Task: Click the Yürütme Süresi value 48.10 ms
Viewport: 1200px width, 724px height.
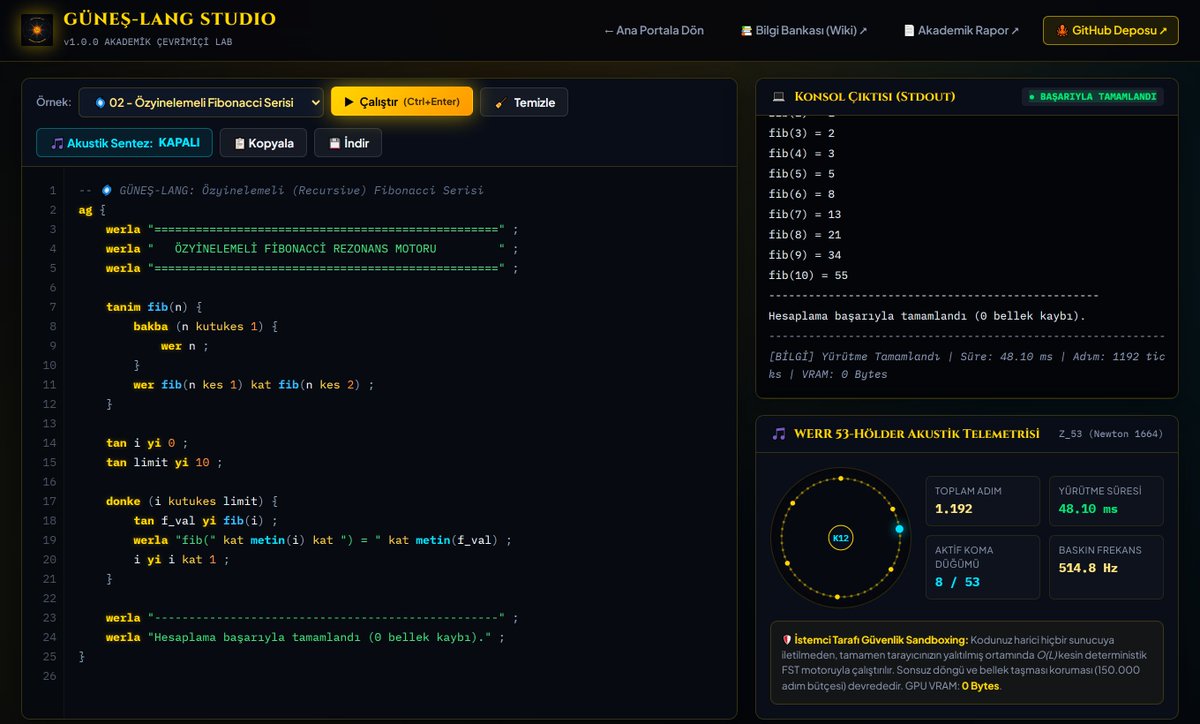Action: 1088,509
